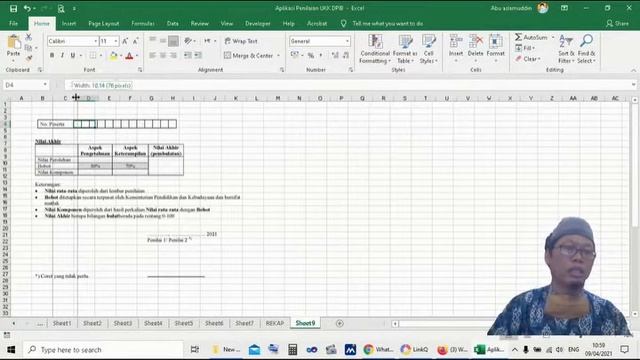Image resolution: width=640 pixels, height=360 pixels.
Task: Open Merge & Center dropdown arrow
Action: tap(279, 56)
